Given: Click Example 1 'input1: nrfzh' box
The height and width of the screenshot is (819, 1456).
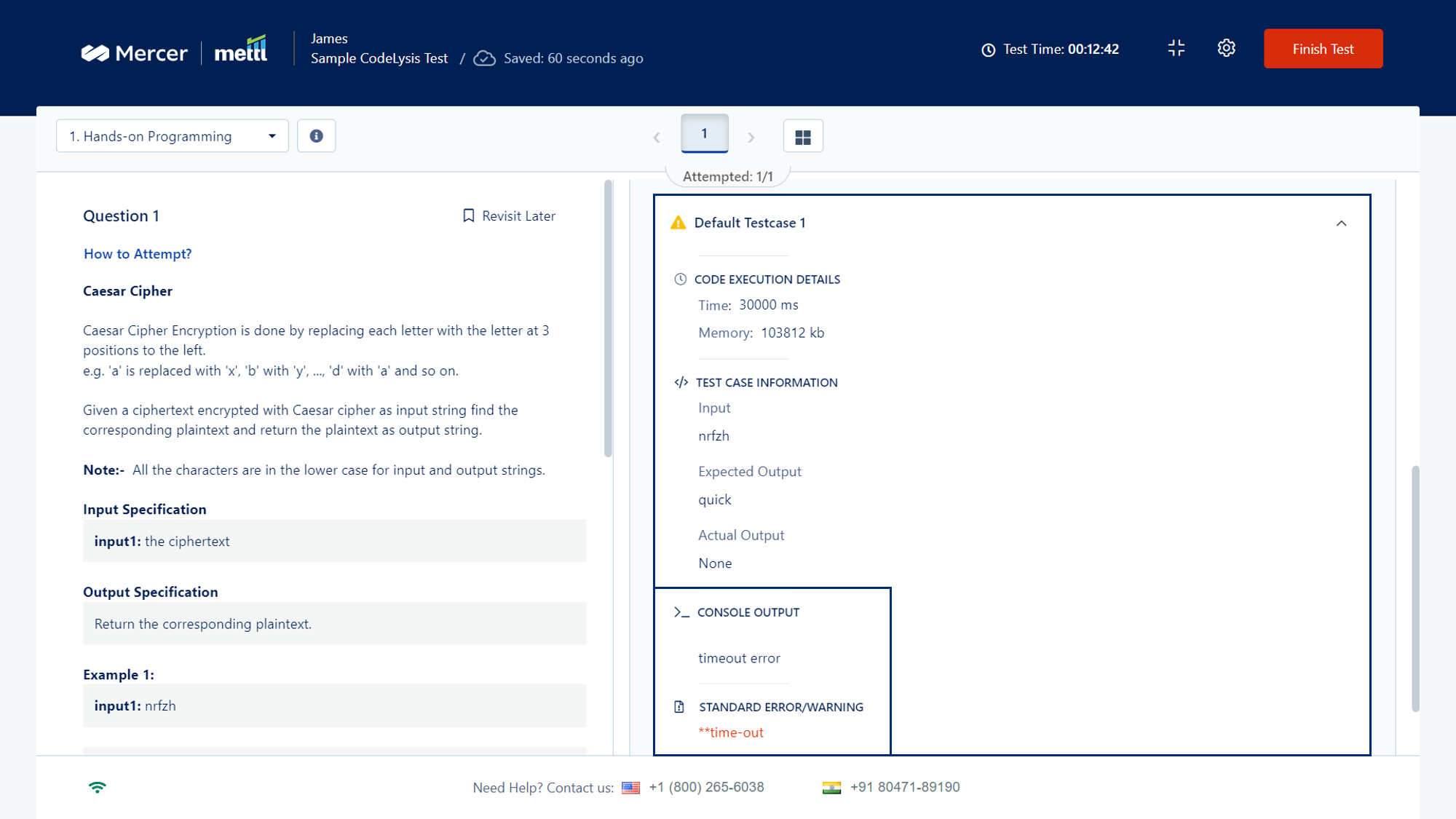Looking at the screenshot, I should [334, 705].
